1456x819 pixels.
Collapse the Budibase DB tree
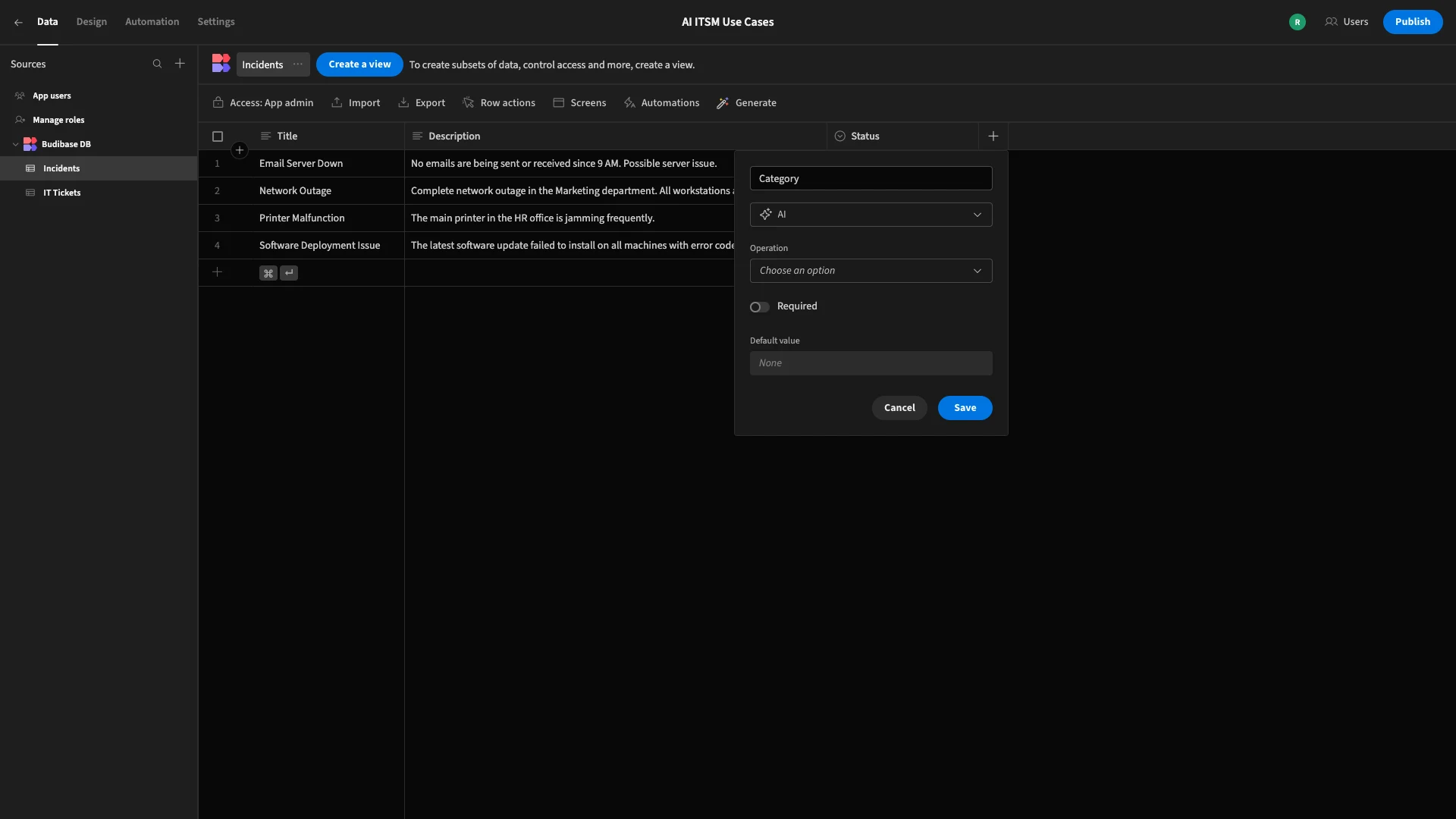pos(15,144)
